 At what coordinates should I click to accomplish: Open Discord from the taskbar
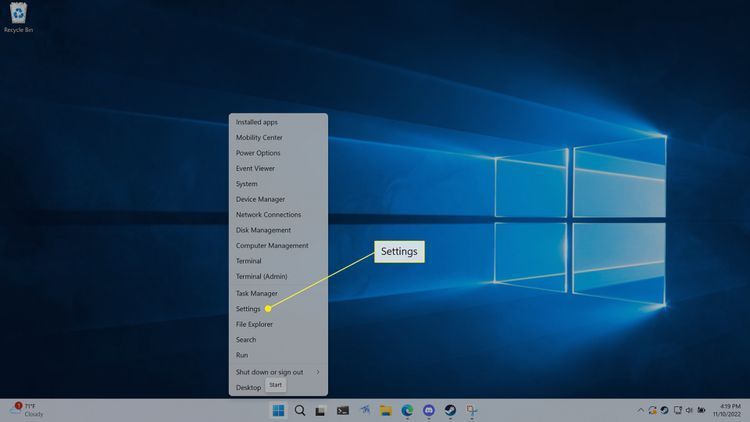pyautogui.click(x=429, y=410)
